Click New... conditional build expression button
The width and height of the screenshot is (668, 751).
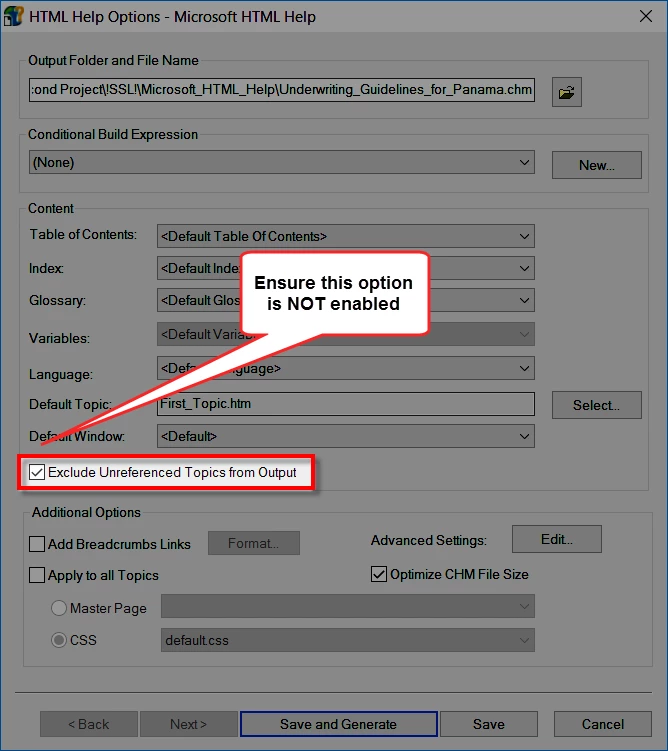coord(597,165)
